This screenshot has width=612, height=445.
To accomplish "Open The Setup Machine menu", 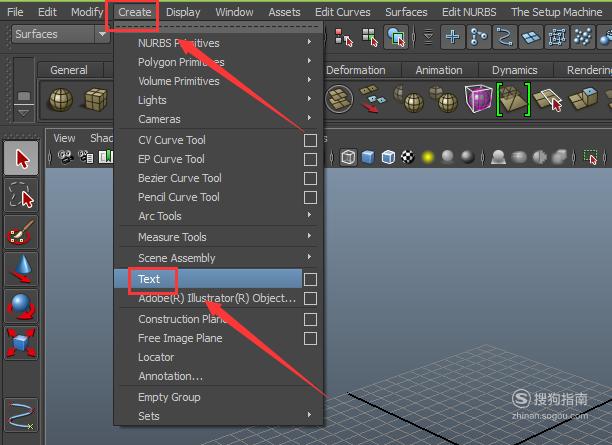I will tap(557, 12).
